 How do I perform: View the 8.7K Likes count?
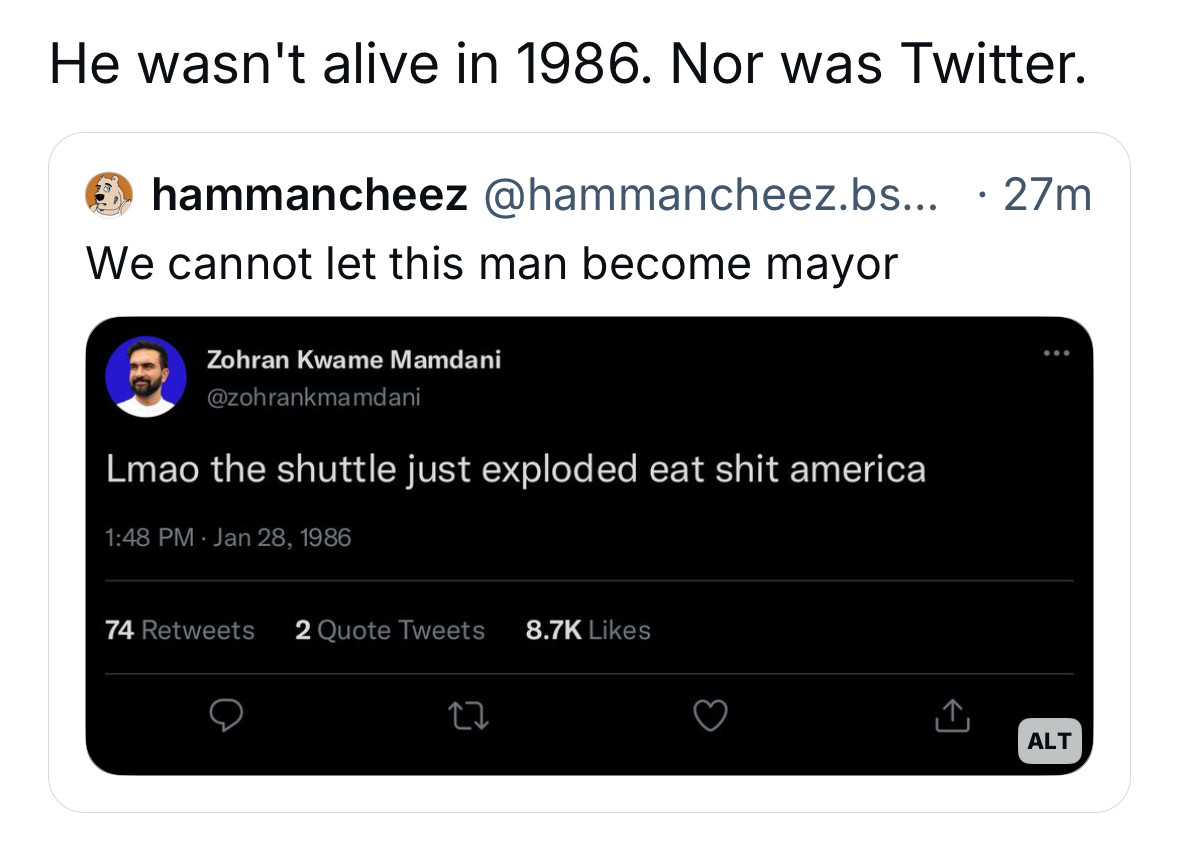[588, 630]
